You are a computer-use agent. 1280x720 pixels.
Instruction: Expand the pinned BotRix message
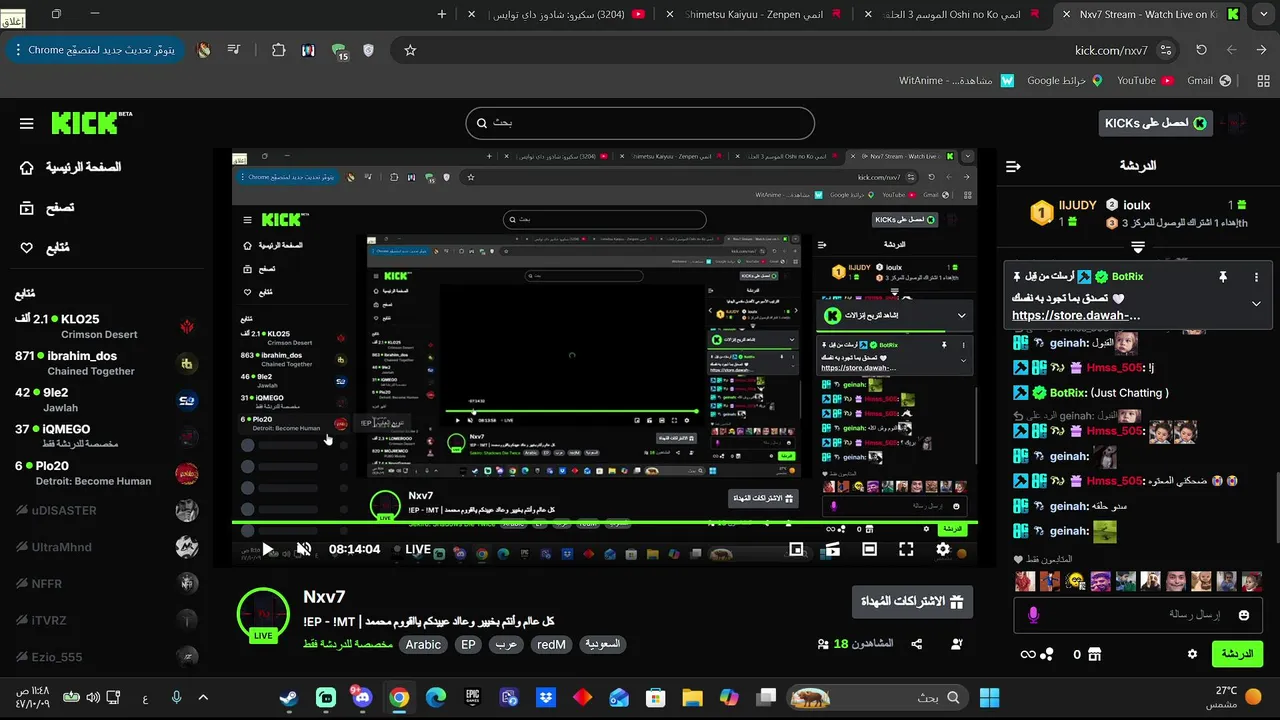[x=1256, y=304]
